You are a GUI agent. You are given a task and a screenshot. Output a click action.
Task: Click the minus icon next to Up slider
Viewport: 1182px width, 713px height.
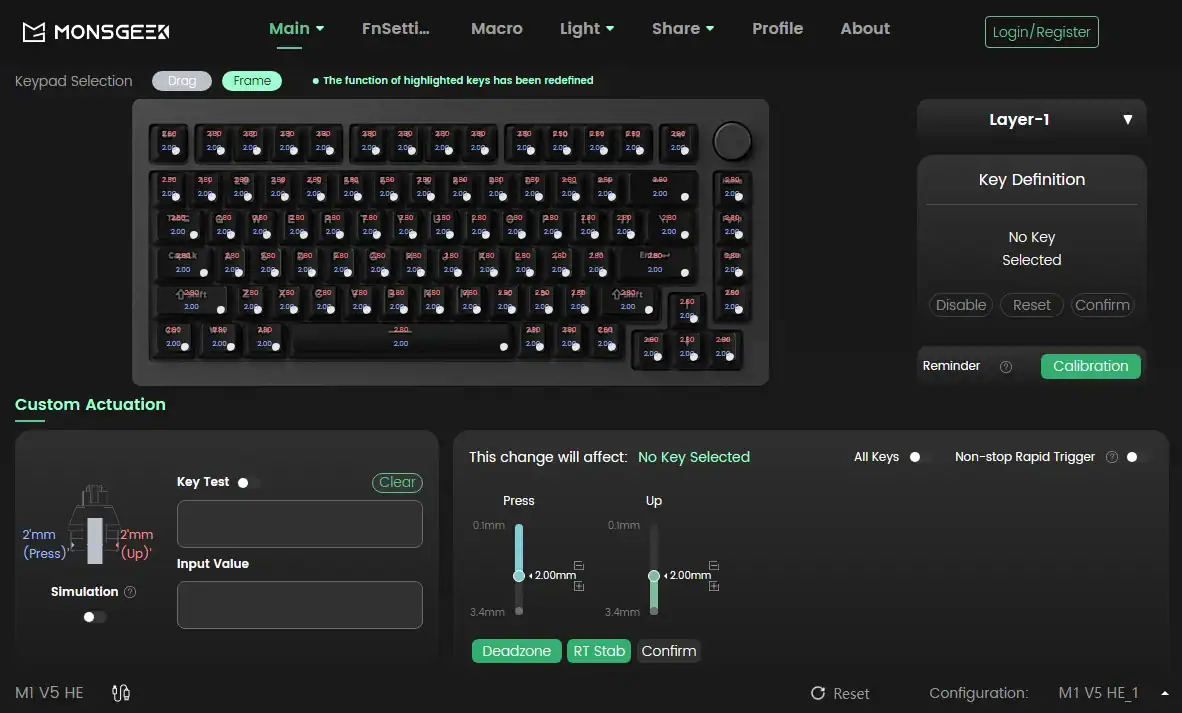pos(714,566)
